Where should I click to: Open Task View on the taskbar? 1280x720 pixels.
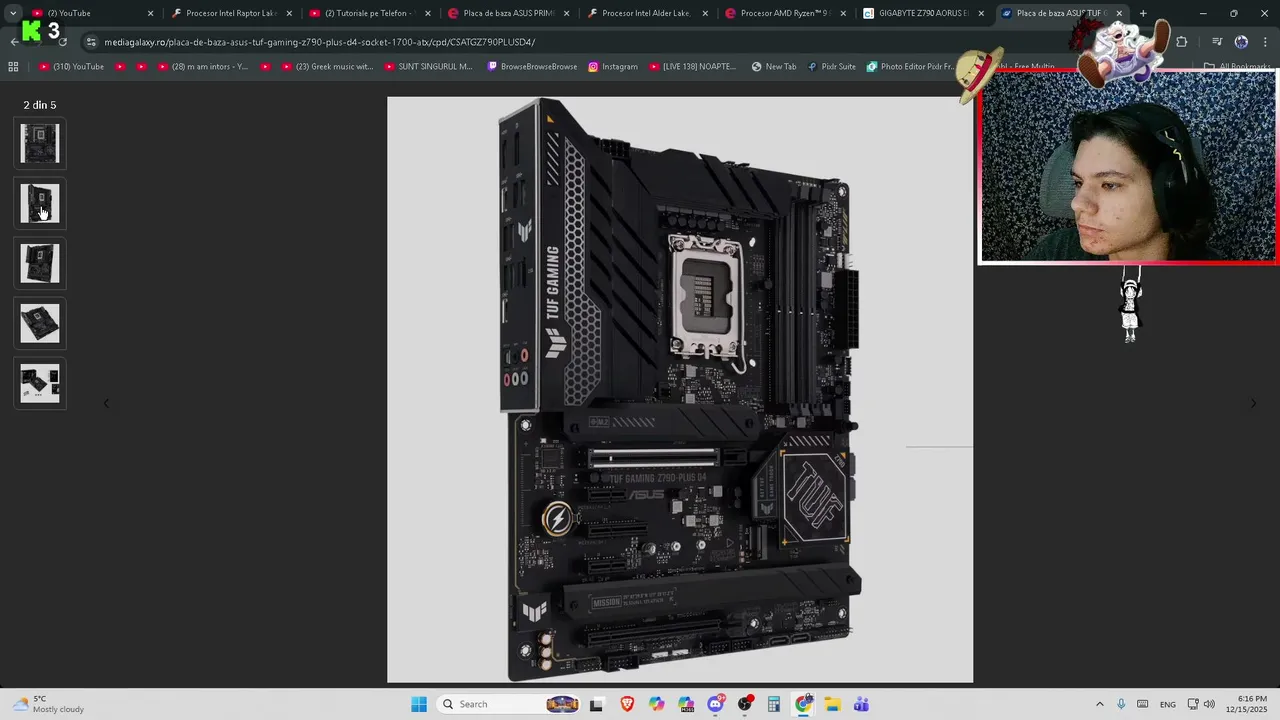click(597, 704)
